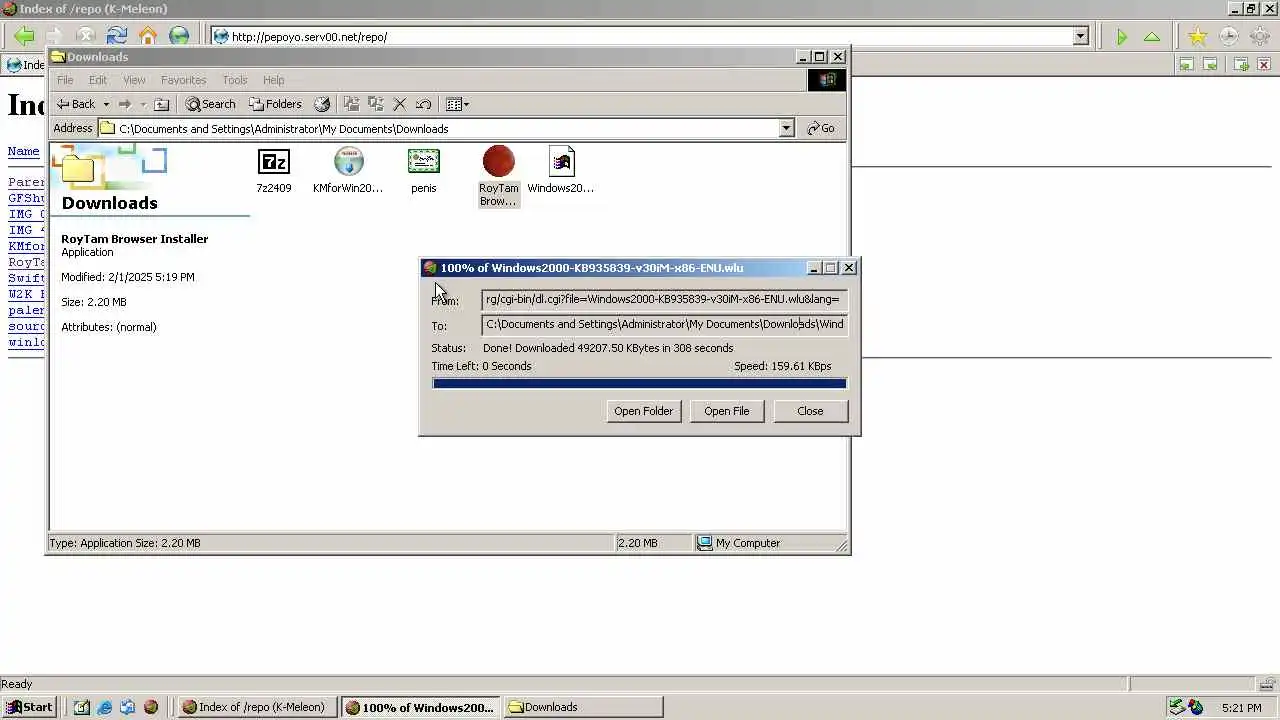Click the From URL field in download dialog
The width and height of the screenshot is (1280, 720).
pos(664,299)
